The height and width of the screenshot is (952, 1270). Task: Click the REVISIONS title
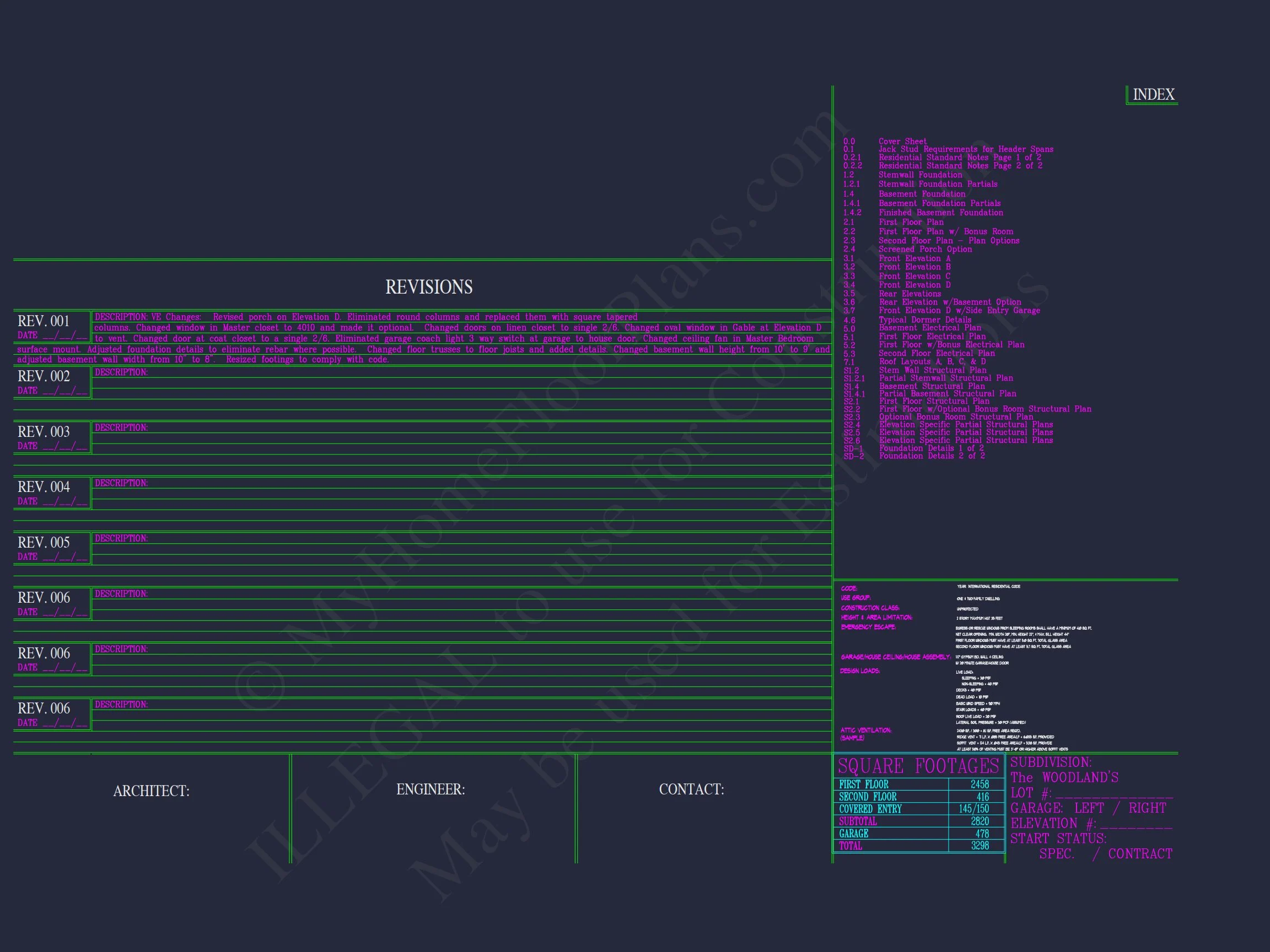coord(429,287)
